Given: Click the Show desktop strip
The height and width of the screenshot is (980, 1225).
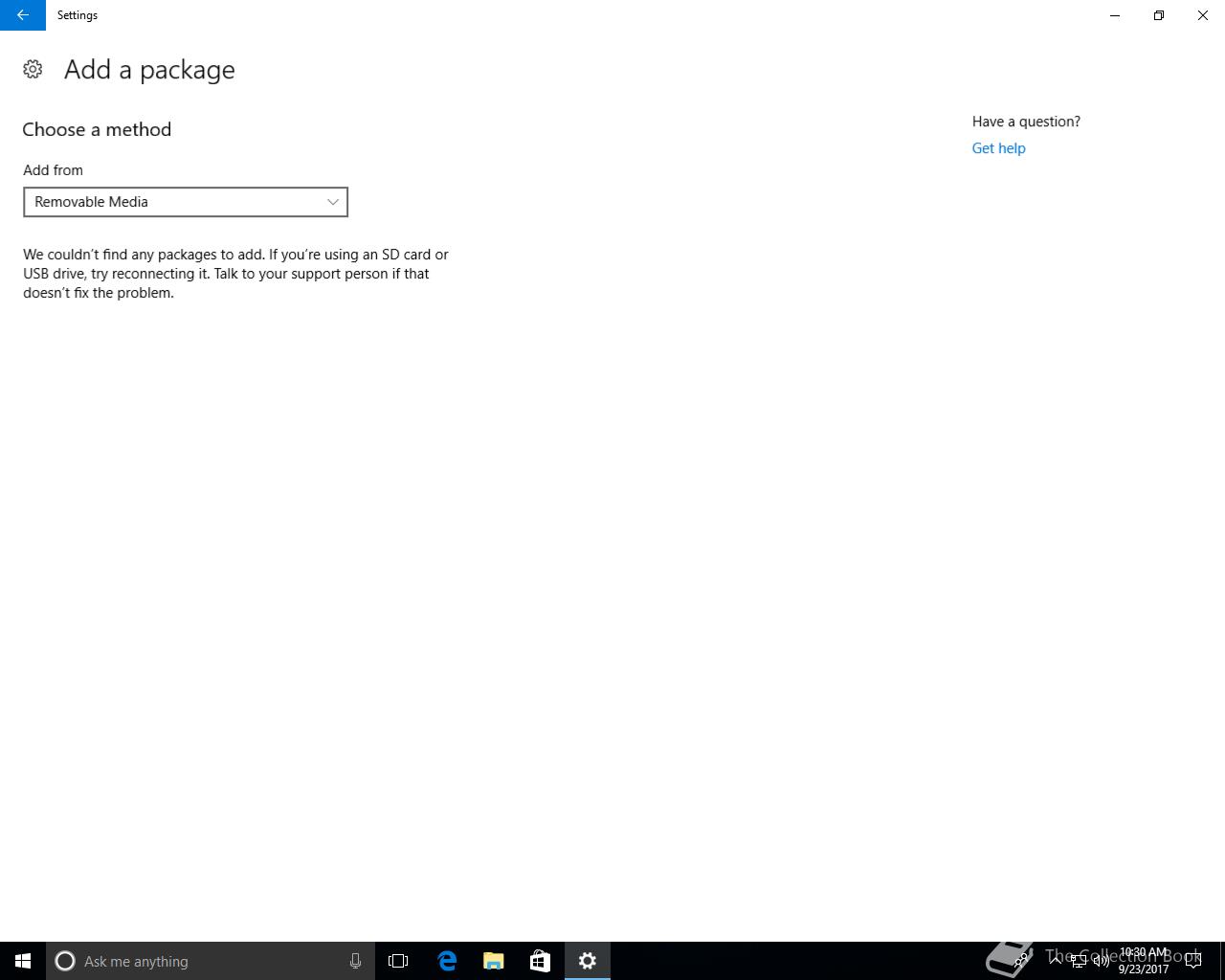Looking at the screenshot, I should (1222, 961).
